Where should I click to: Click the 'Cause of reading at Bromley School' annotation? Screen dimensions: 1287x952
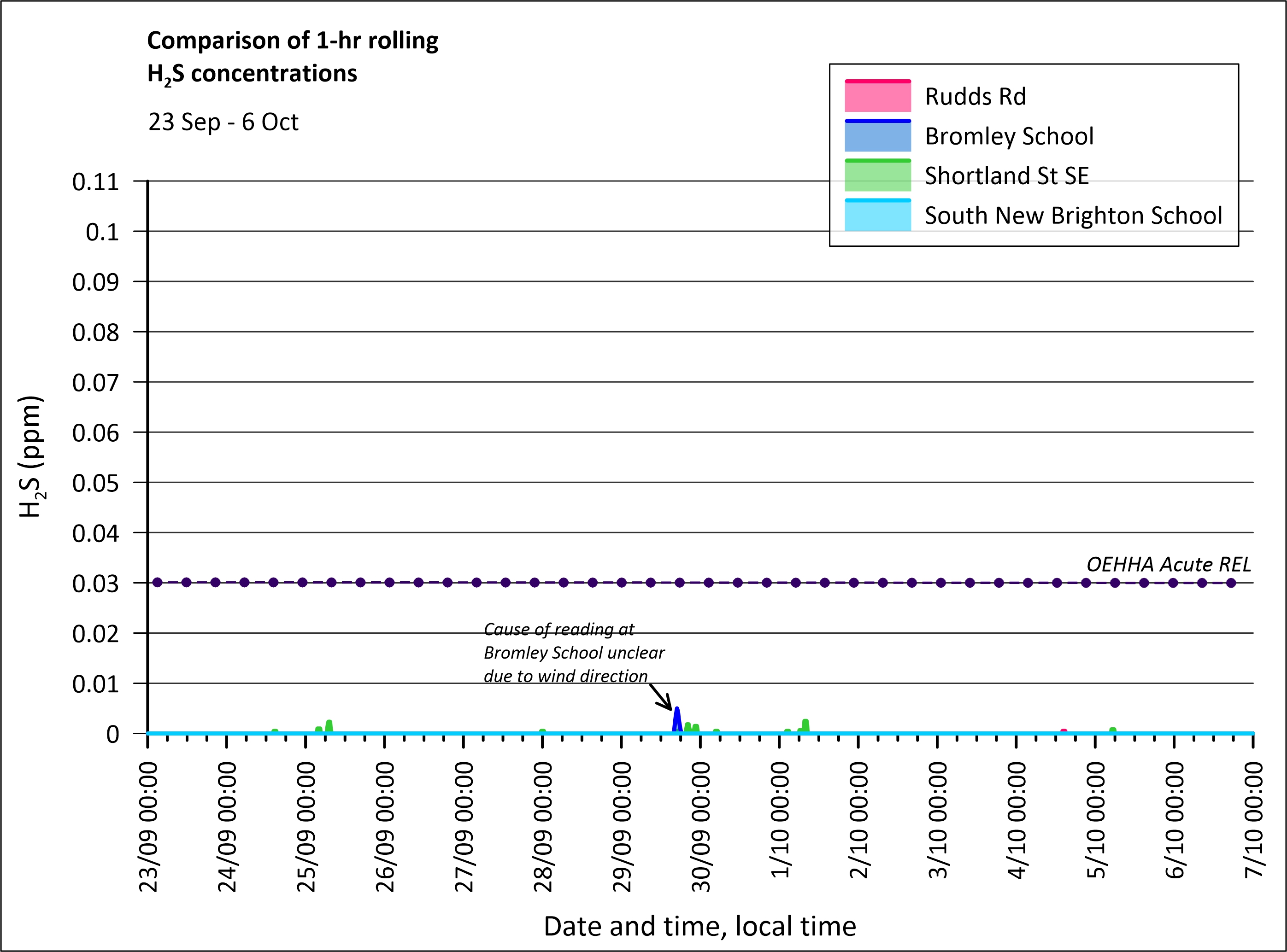574,652
